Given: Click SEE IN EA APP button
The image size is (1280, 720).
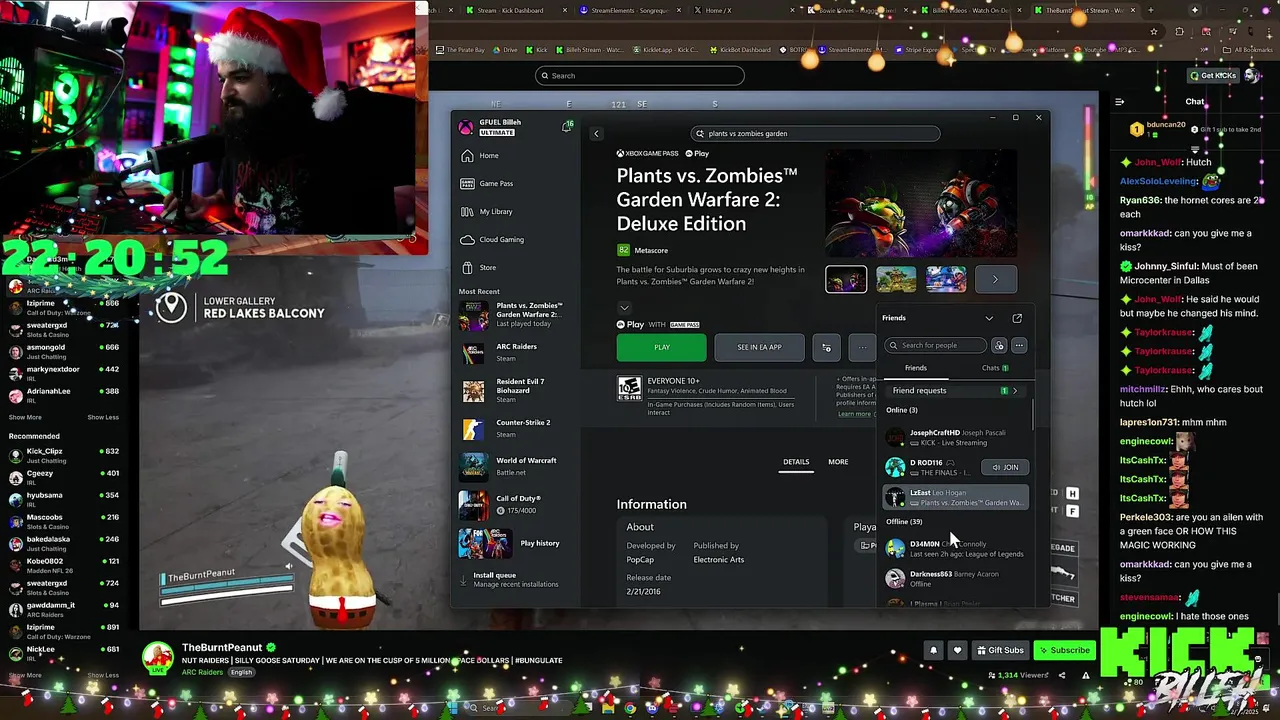Looking at the screenshot, I should coord(759,347).
